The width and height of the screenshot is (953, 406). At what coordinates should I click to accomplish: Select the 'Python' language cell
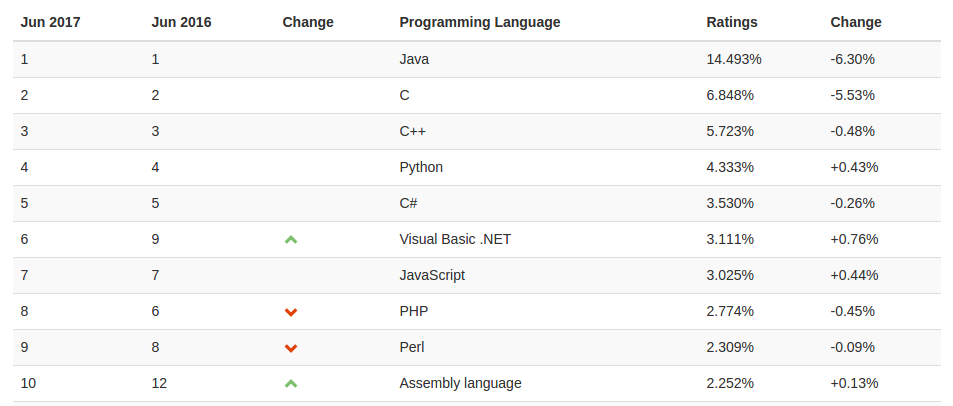click(x=421, y=167)
